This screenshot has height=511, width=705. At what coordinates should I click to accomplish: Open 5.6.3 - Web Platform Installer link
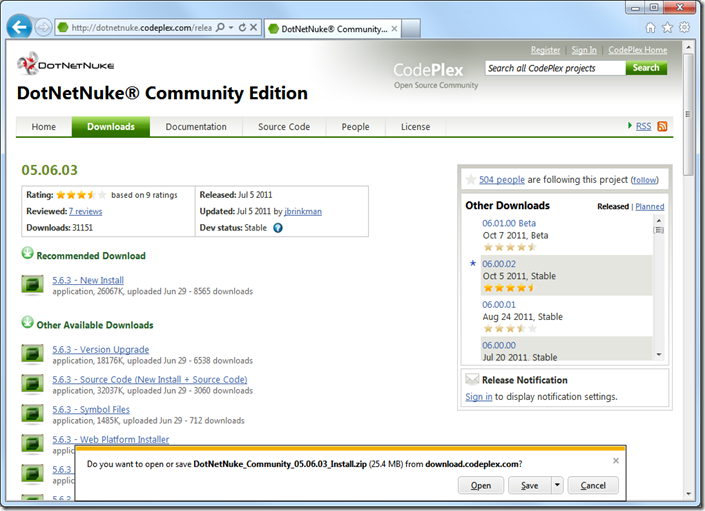(111, 439)
